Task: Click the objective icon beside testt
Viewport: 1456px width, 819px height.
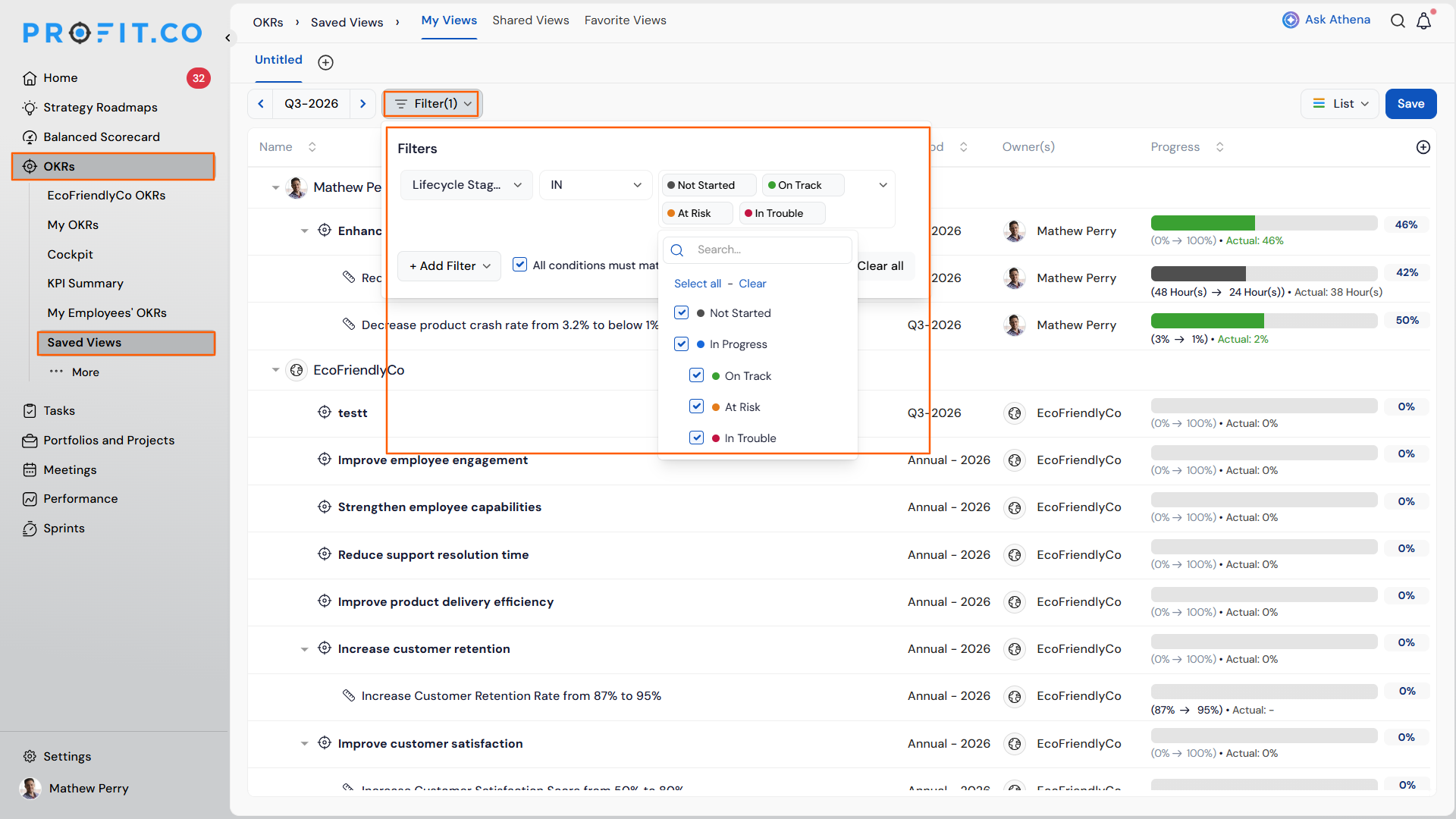Action: pos(325,413)
